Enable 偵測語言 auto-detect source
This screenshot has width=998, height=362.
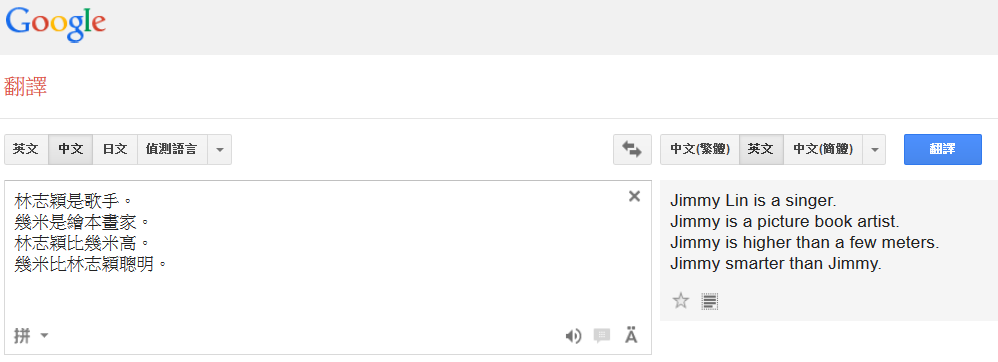tap(172, 150)
